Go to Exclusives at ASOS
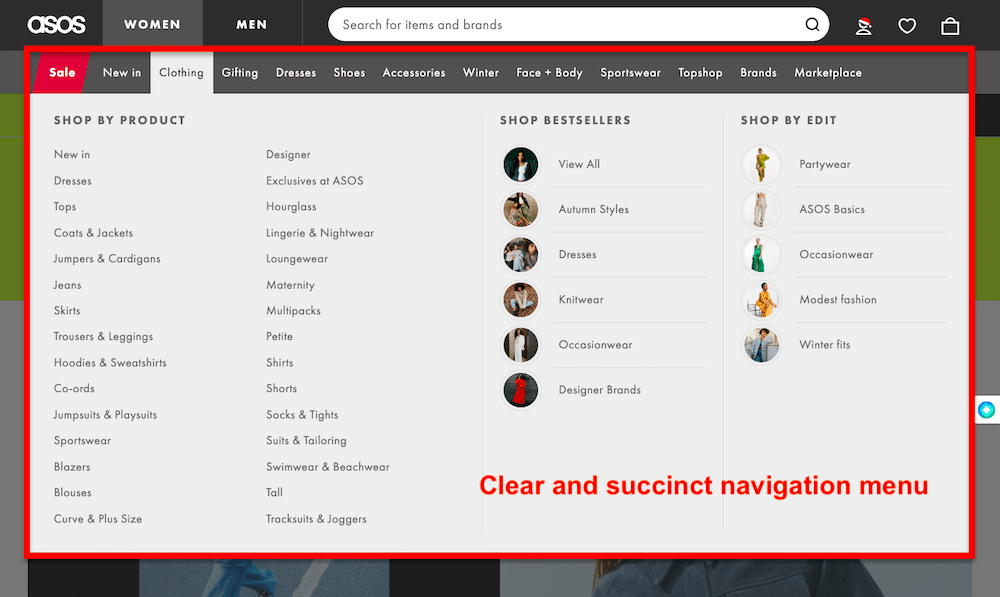This screenshot has width=1000, height=597. pyautogui.click(x=314, y=181)
